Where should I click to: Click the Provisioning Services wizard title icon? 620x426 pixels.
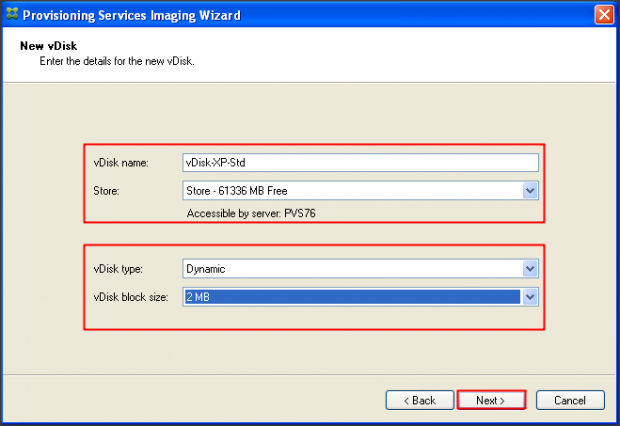pyautogui.click(x=12, y=14)
